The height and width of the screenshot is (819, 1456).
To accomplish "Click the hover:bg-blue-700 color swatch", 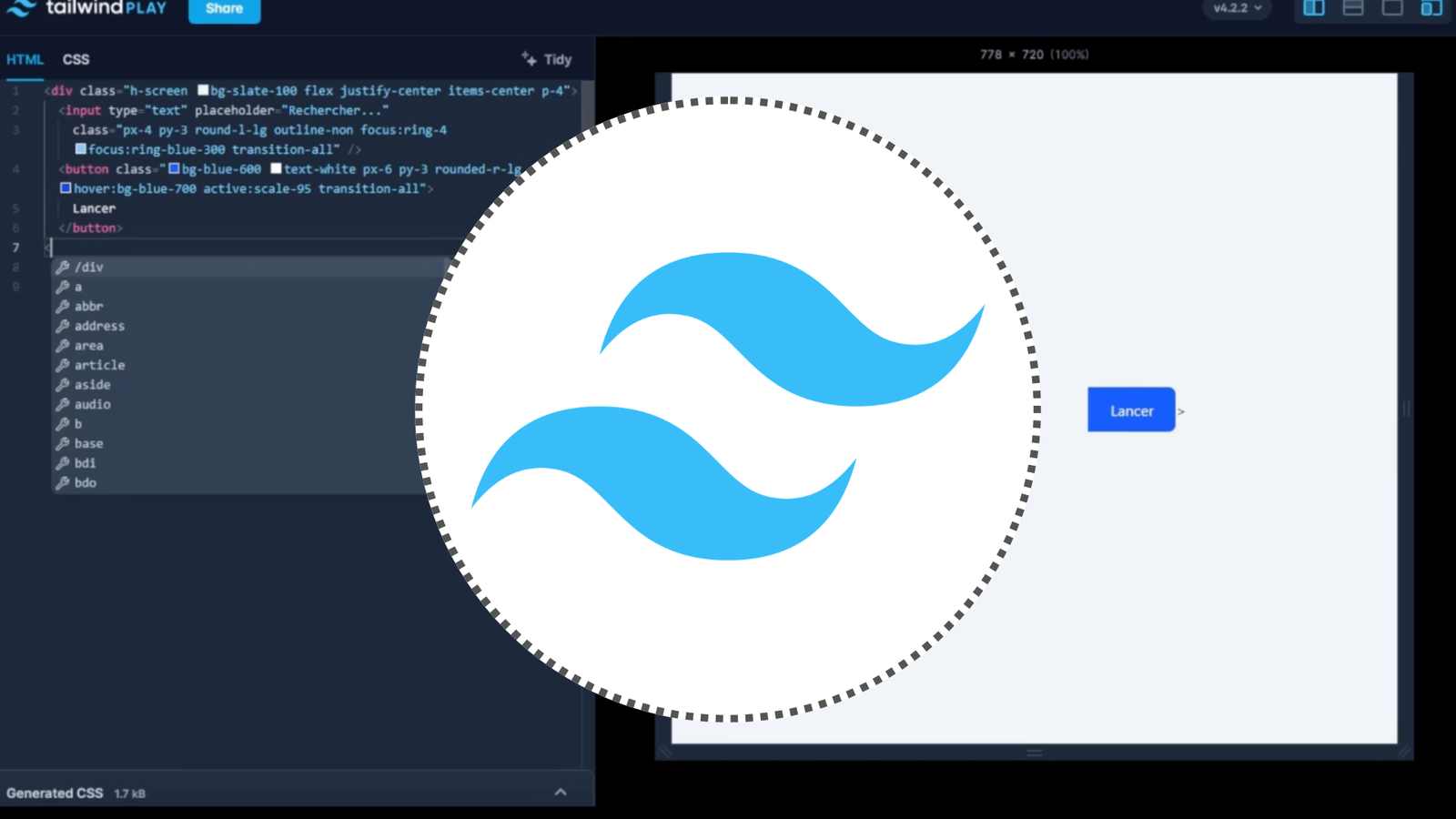I will point(66,188).
